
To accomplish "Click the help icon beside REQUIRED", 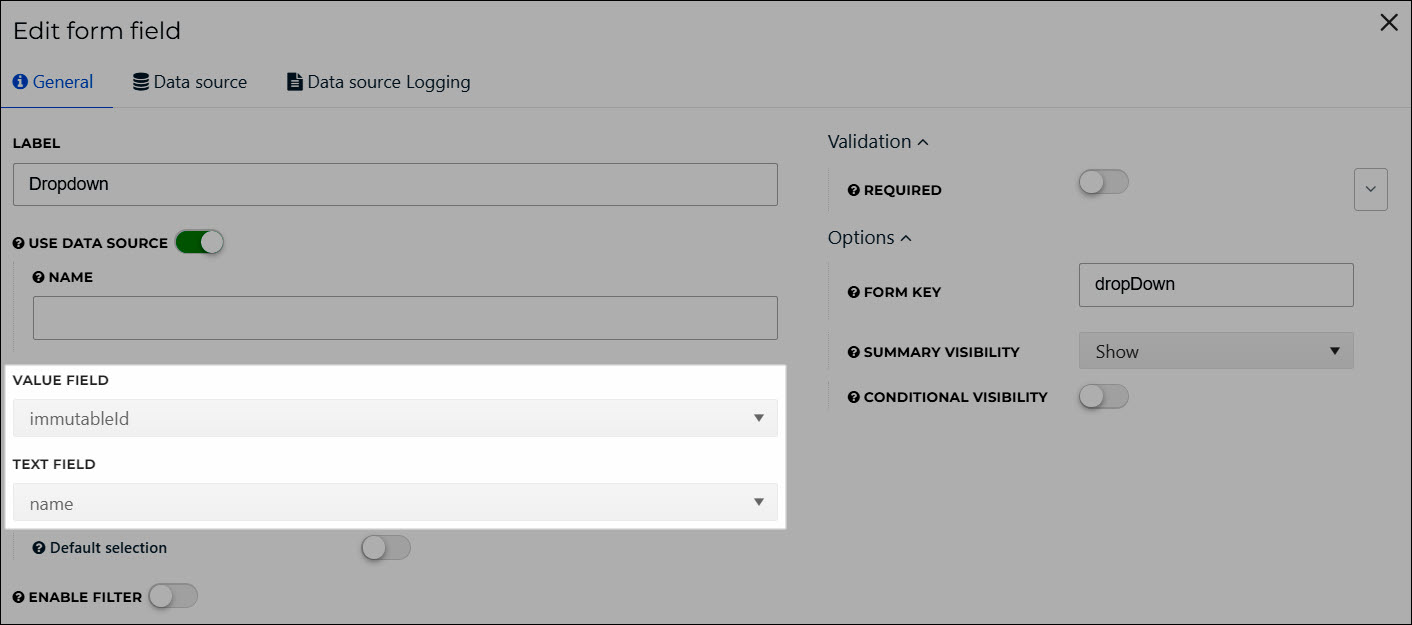I will 854,190.
